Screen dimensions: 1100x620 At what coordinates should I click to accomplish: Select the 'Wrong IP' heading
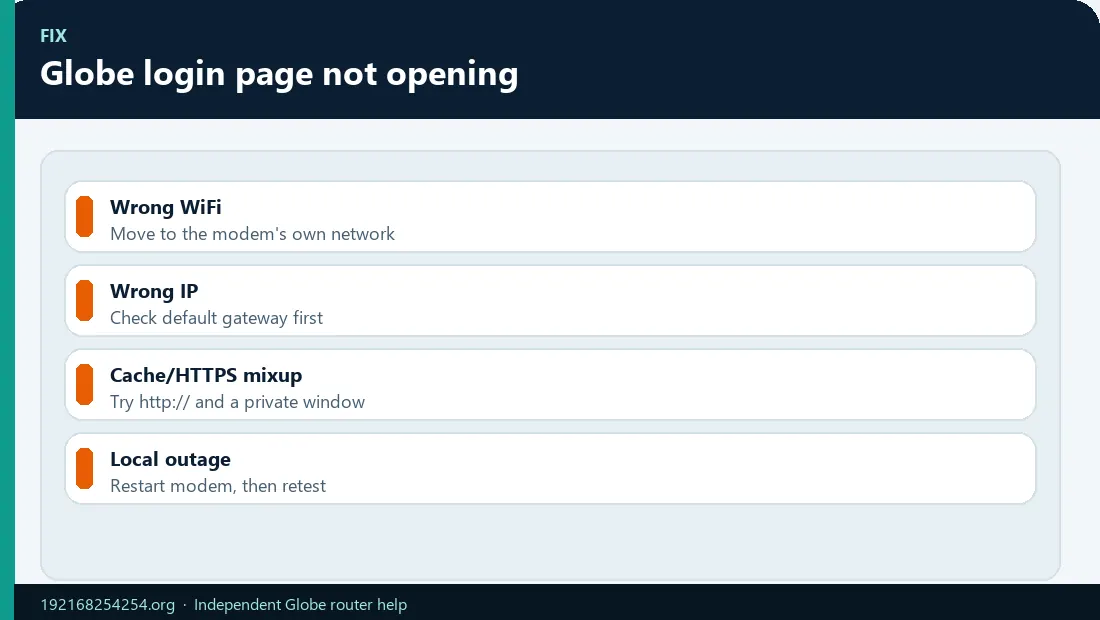[x=154, y=291]
